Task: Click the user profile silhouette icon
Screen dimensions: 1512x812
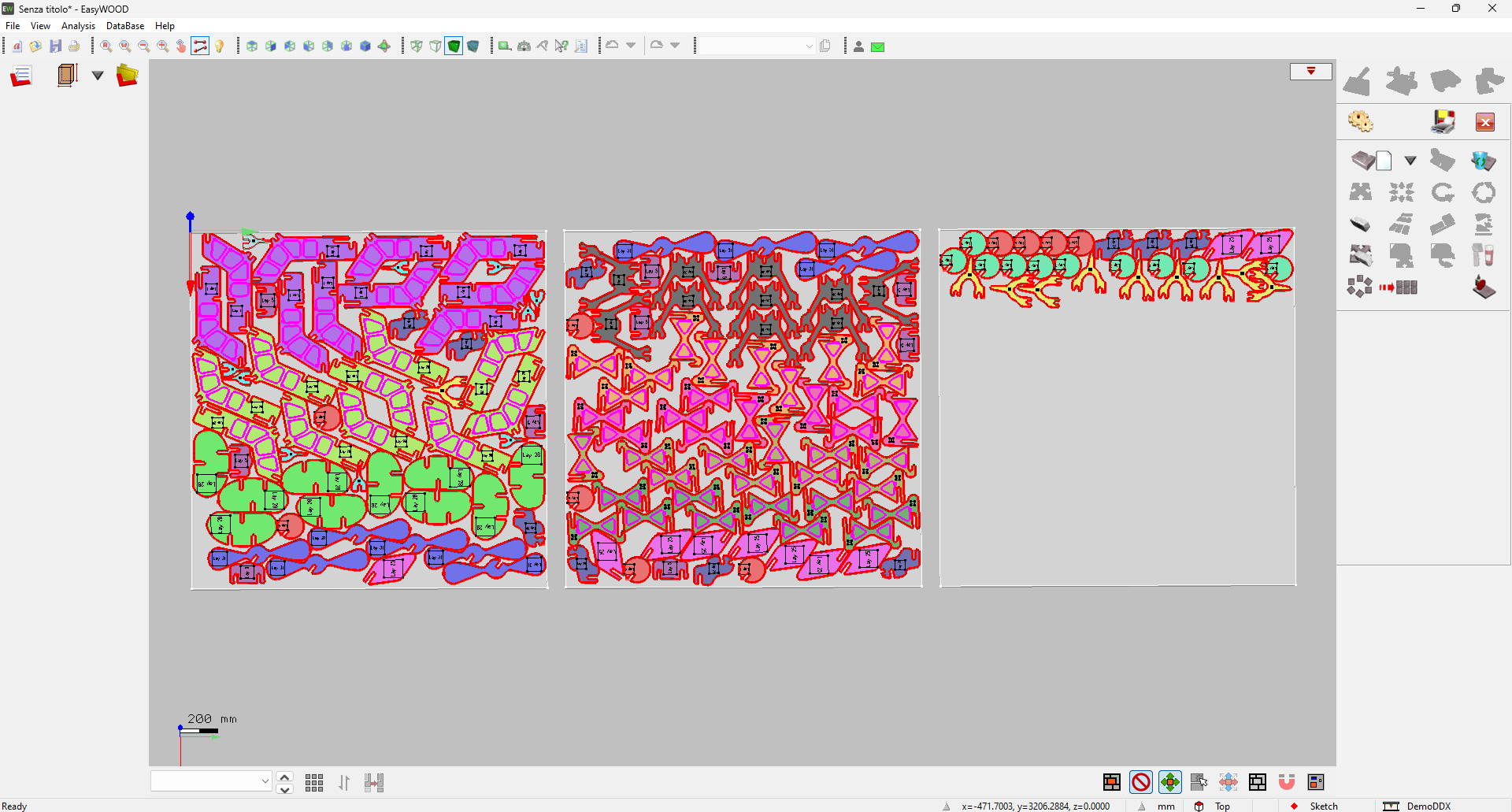Action: pos(859,46)
